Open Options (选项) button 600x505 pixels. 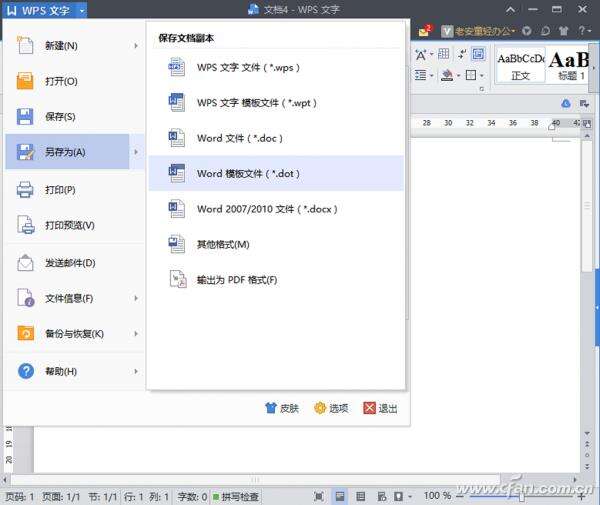tap(331, 408)
